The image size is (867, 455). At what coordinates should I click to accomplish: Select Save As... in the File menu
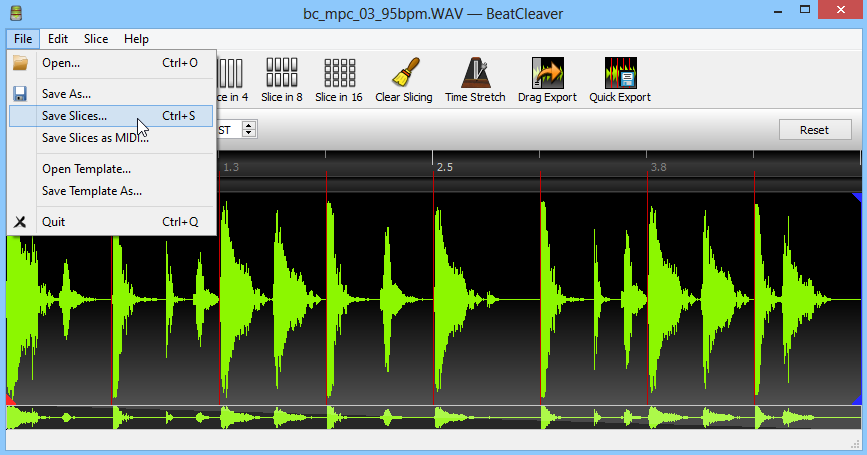pos(66,93)
